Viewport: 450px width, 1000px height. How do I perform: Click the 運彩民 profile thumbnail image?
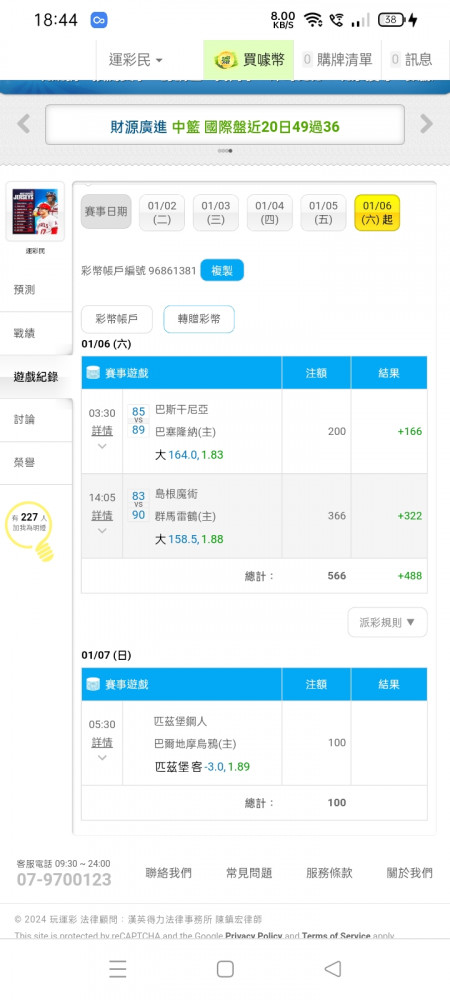click(35, 212)
